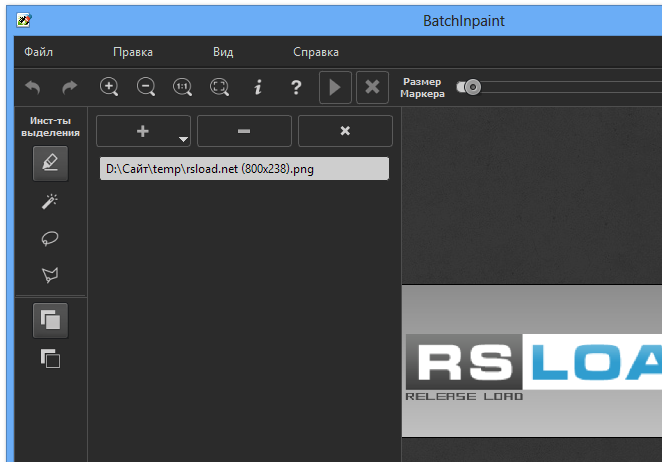Select the Polygonal Lasso tool
This screenshot has height=462, width=662.
click(x=50, y=275)
